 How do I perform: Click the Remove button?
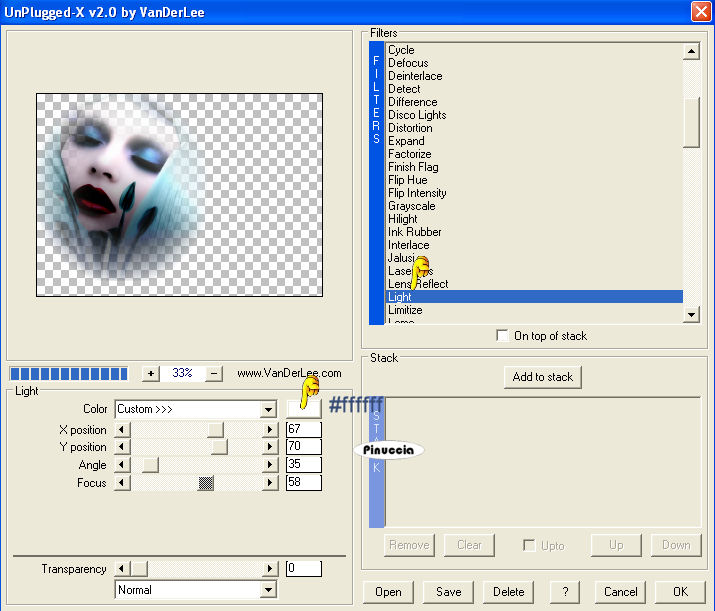coord(409,545)
